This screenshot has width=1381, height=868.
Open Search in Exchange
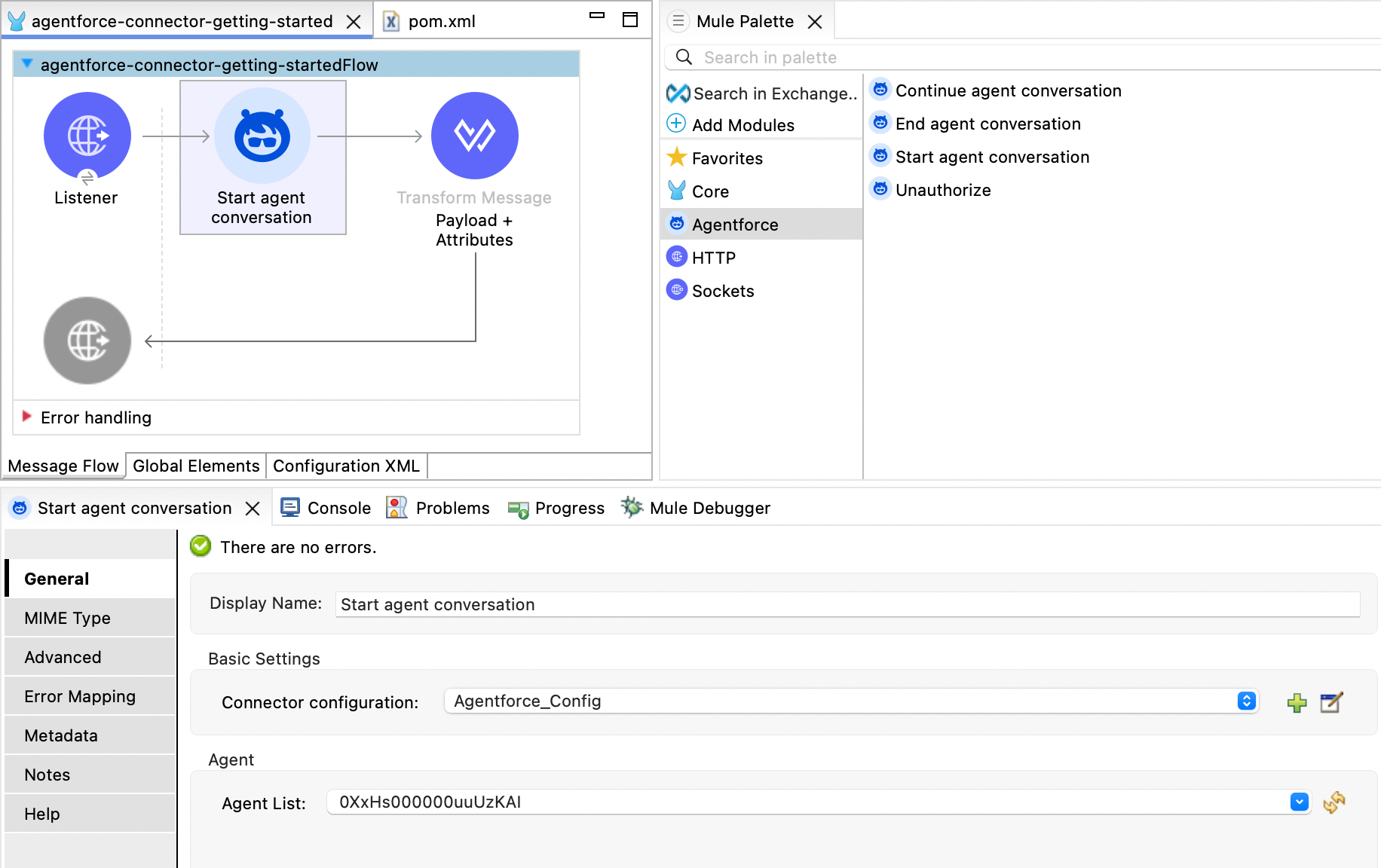(762, 93)
